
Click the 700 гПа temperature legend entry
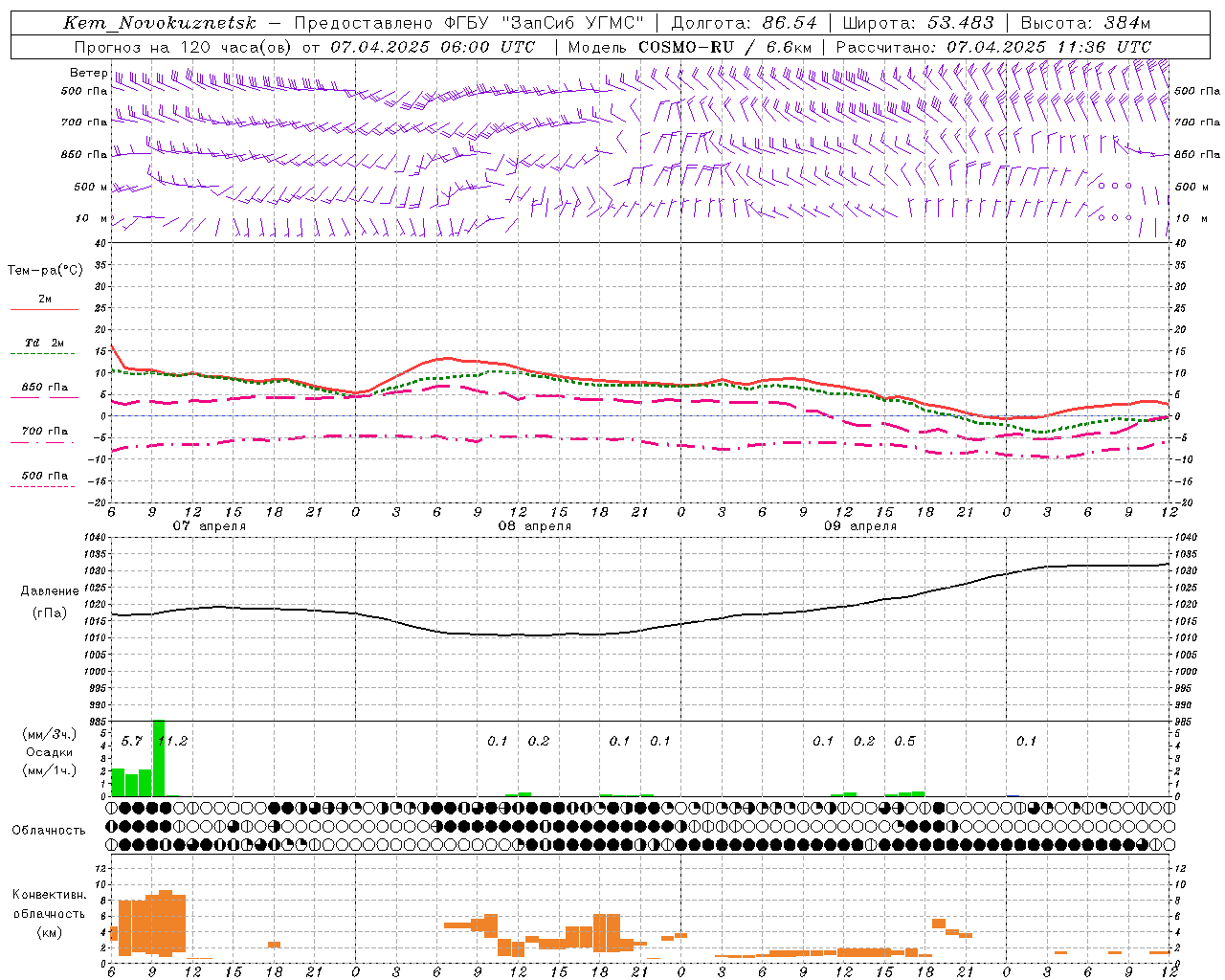pyautogui.click(x=45, y=432)
